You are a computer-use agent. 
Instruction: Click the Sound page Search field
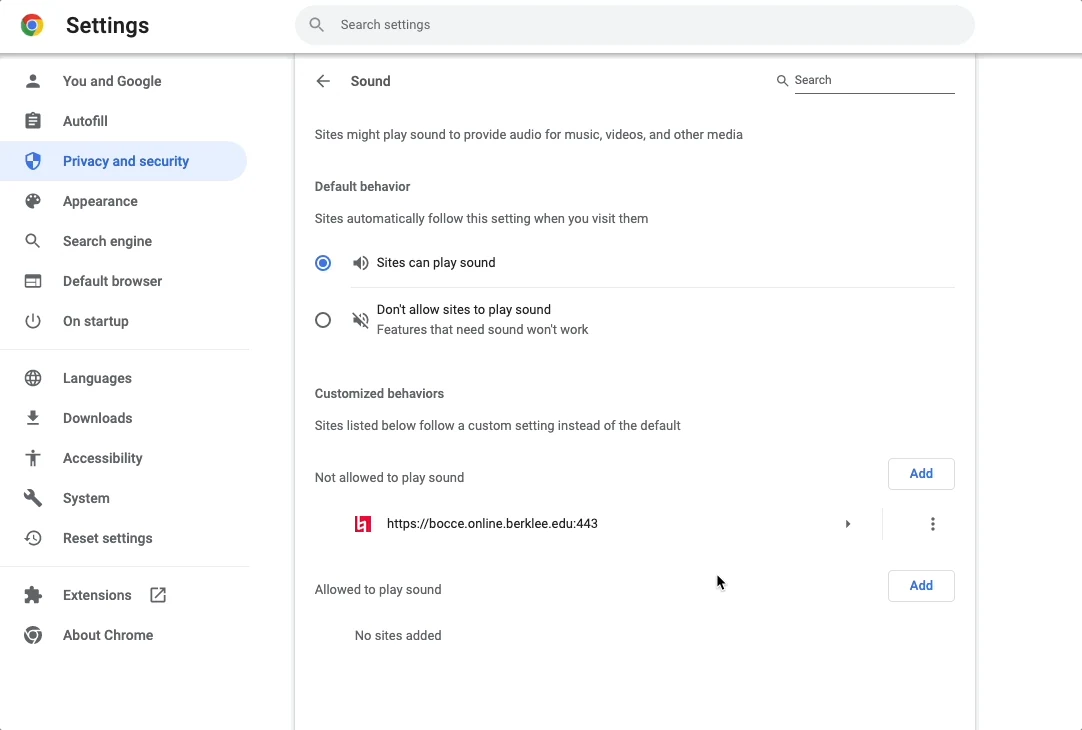pos(874,80)
